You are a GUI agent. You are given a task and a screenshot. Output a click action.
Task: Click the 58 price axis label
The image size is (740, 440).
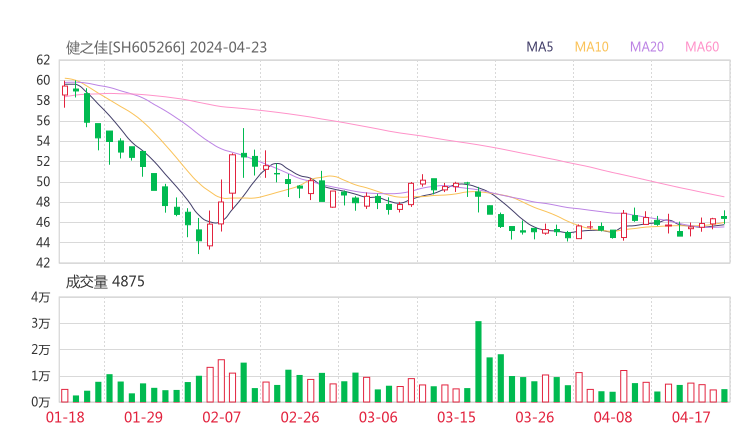click(43, 101)
